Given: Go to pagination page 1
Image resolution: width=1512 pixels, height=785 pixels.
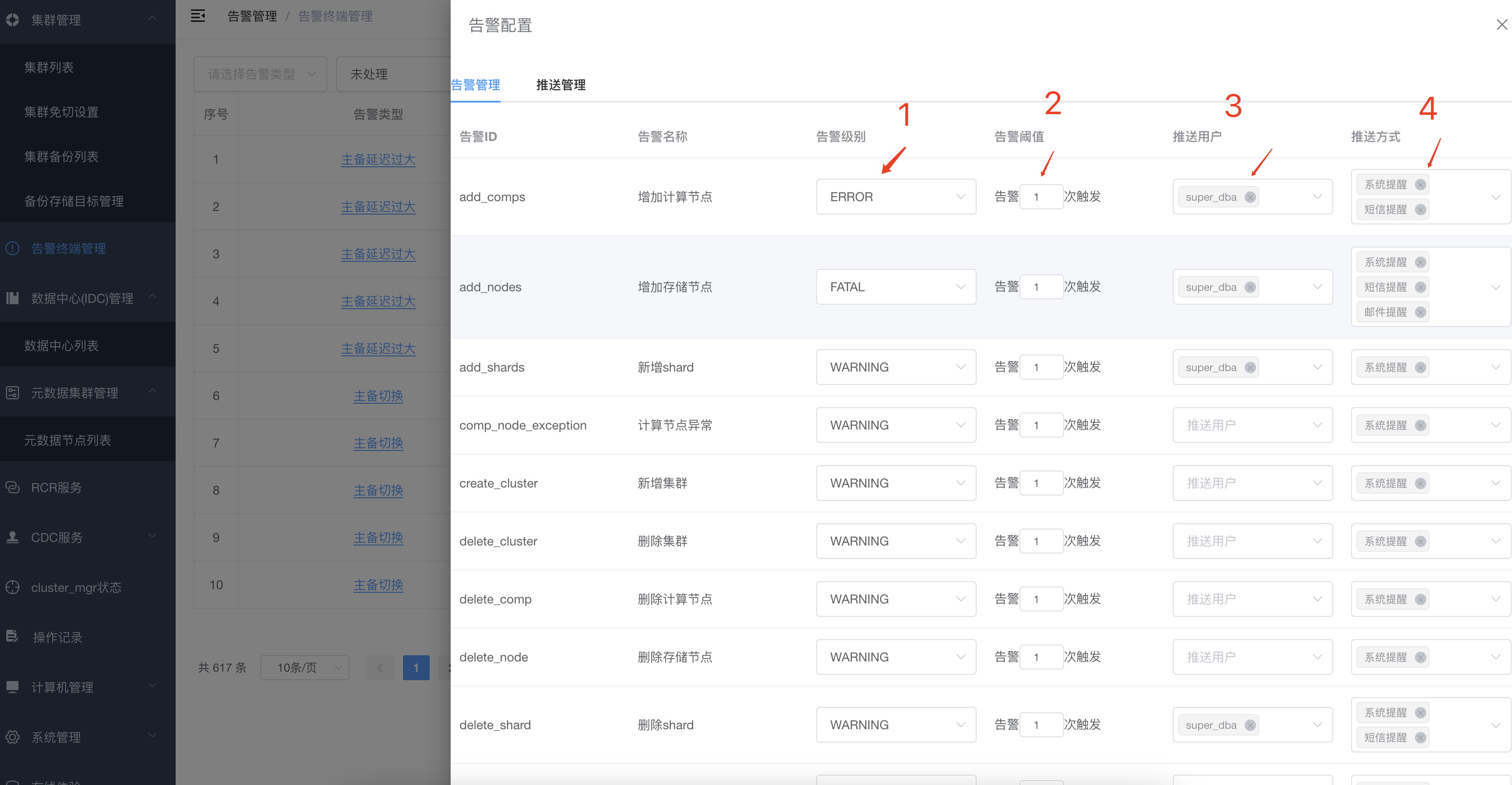Looking at the screenshot, I should point(415,668).
